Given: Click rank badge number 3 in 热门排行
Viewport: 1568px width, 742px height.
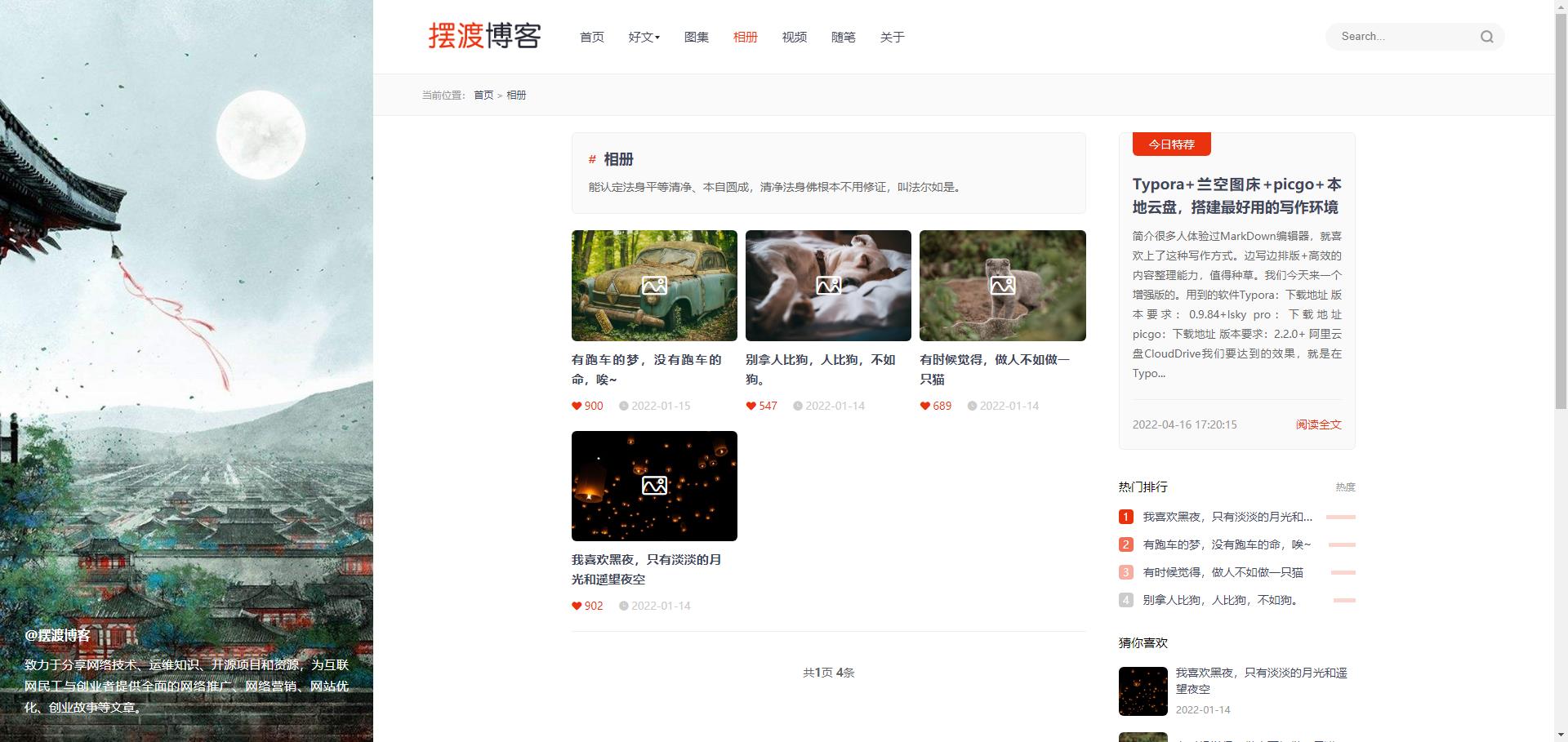Looking at the screenshot, I should click(x=1125, y=572).
